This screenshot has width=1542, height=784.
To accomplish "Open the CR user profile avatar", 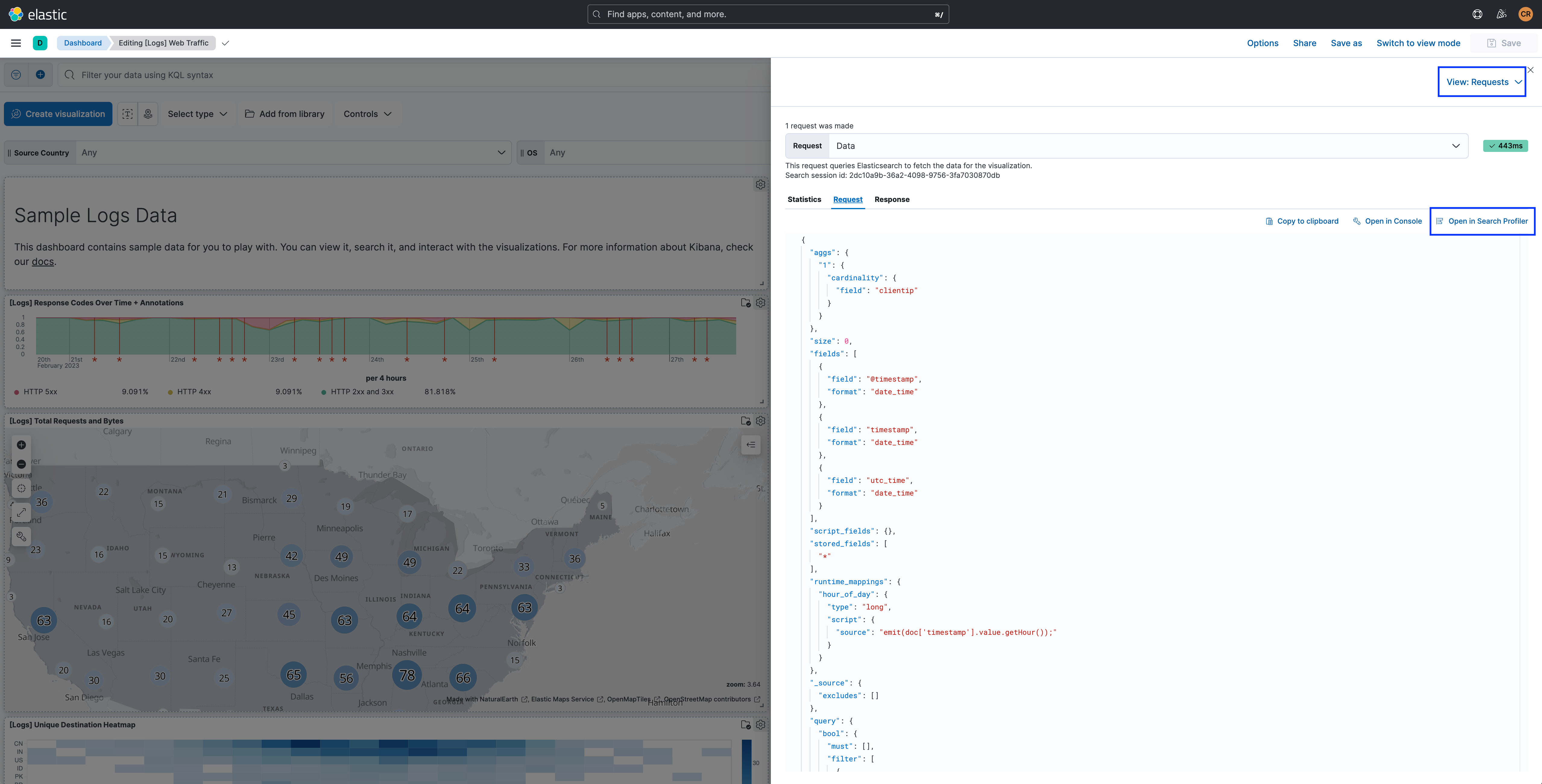I will tap(1525, 14).
